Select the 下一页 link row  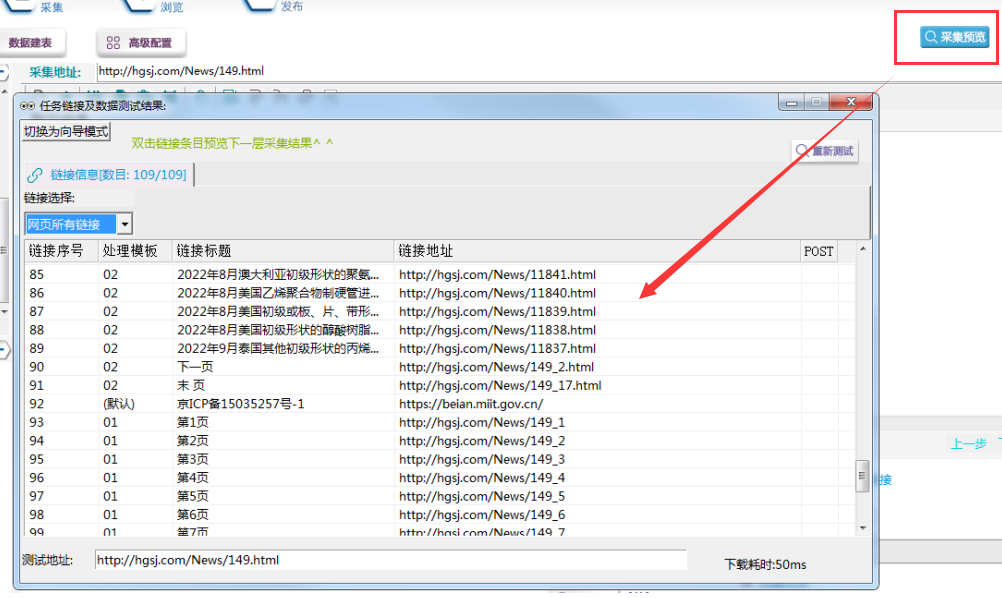[440, 367]
